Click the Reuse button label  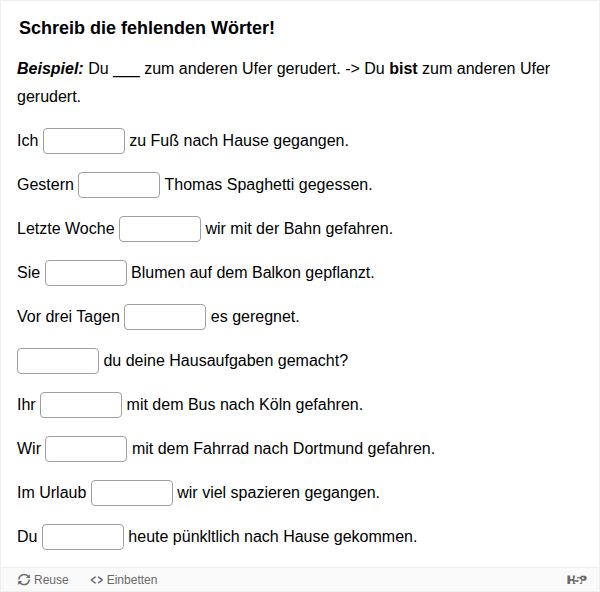(x=51, y=580)
